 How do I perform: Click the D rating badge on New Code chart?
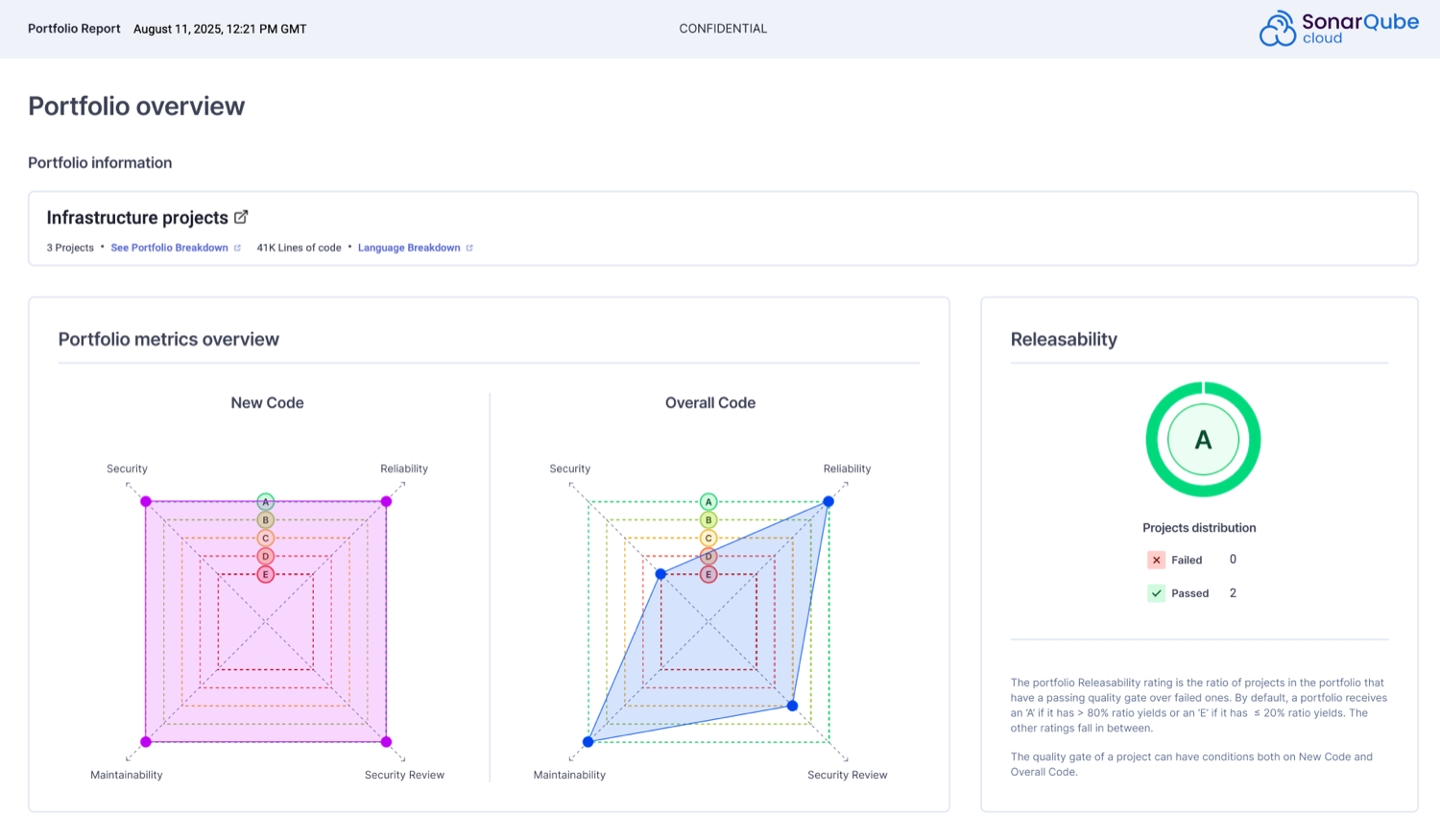[266, 555]
